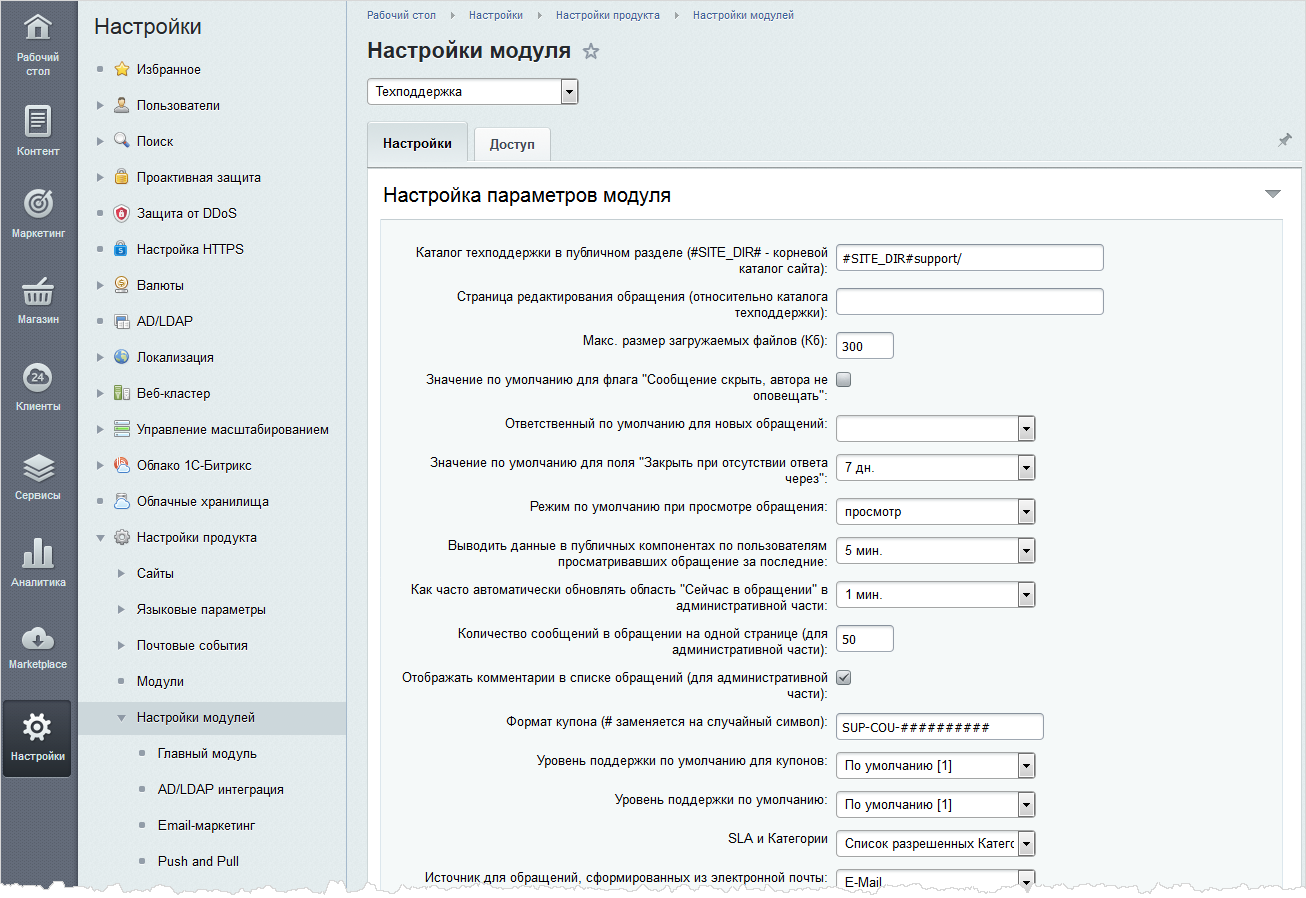Click the Веб-кластер server icon
The height and width of the screenshot is (898, 1306).
click(x=122, y=393)
